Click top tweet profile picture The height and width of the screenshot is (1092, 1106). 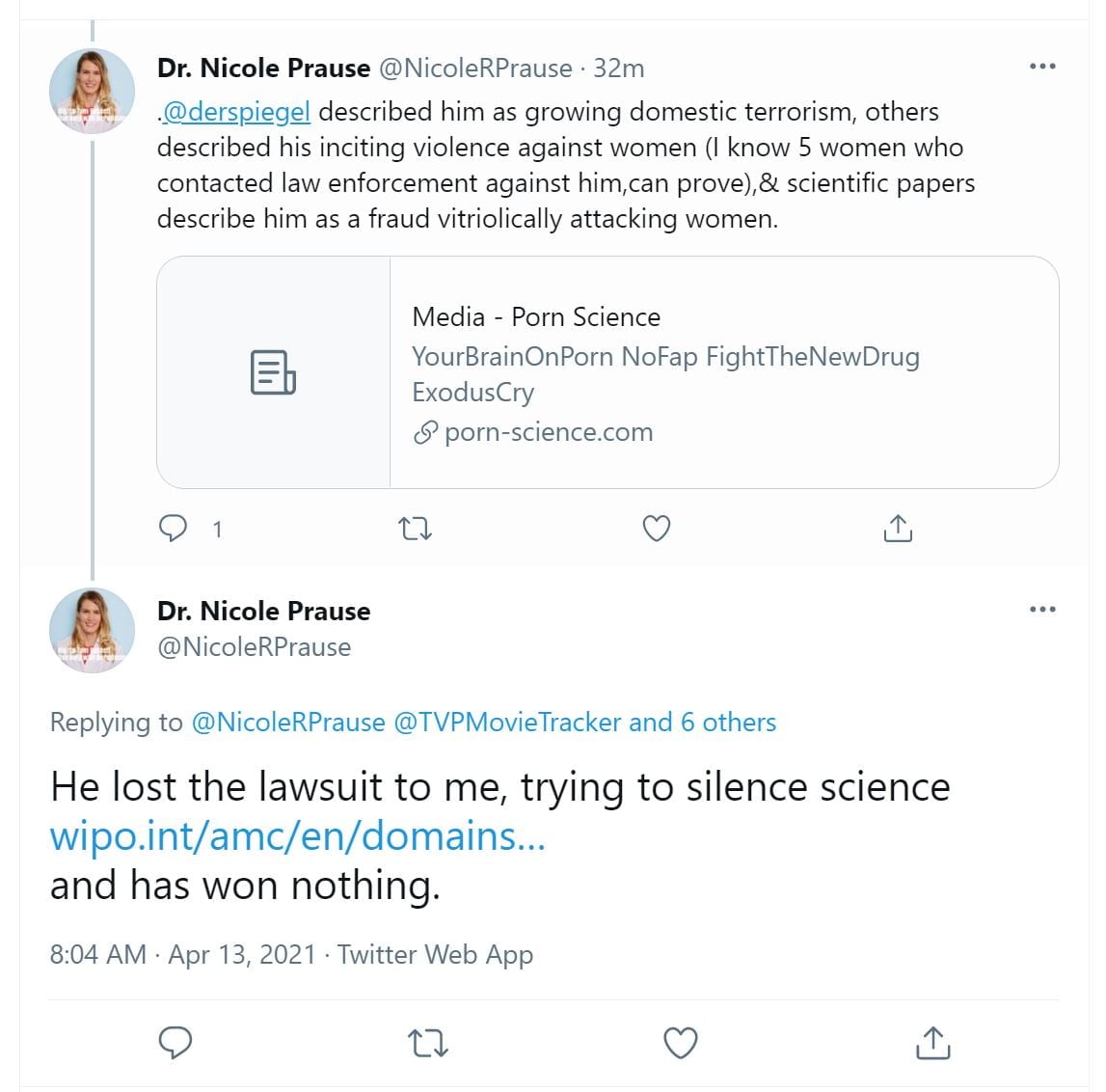coord(93,91)
